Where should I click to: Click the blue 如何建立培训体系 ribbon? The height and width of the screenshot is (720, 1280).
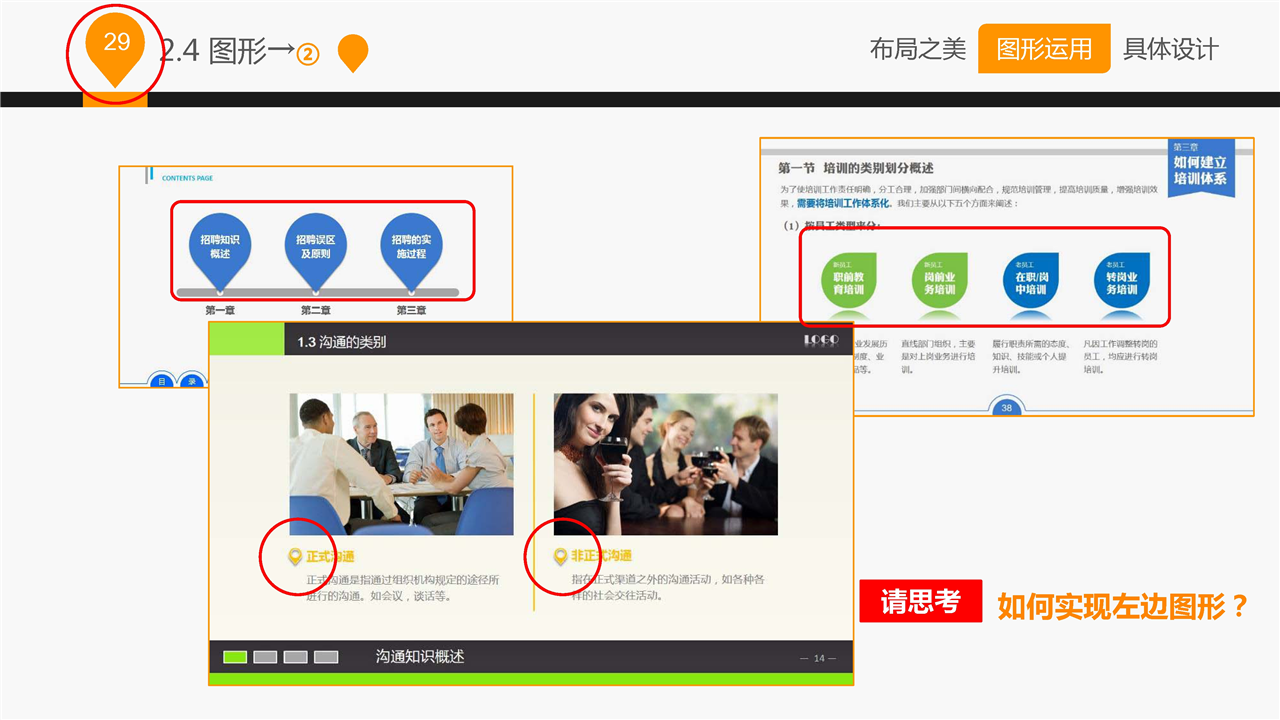pos(1200,168)
